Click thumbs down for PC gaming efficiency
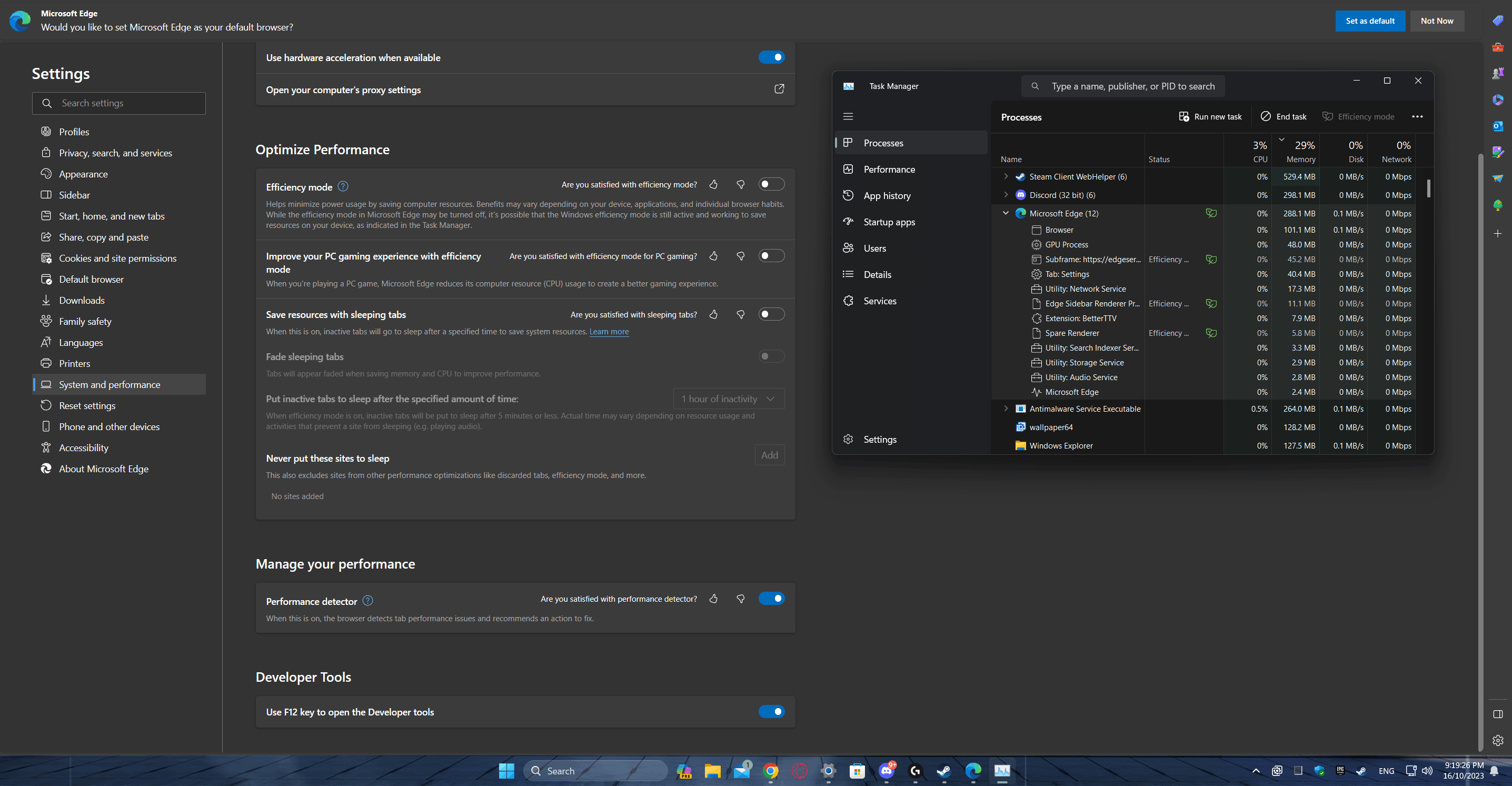This screenshot has height=786, width=1512. (x=741, y=256)
